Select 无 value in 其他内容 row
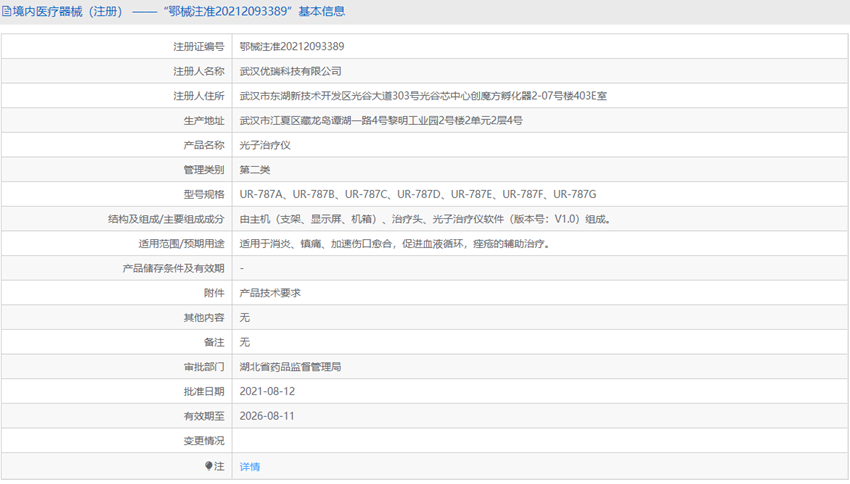 click(244, 318)
